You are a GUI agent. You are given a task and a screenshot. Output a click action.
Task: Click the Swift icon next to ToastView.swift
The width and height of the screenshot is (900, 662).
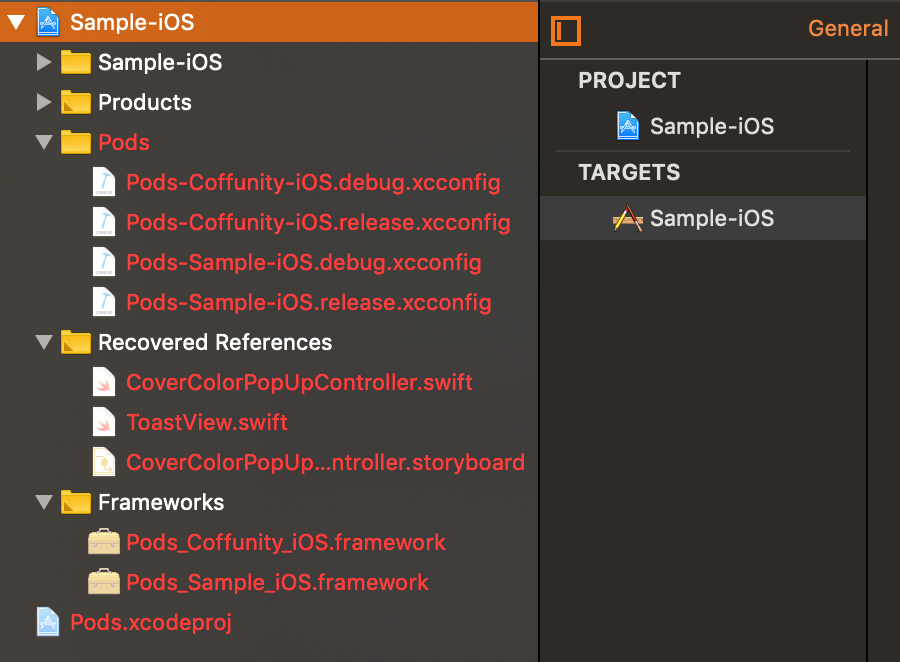click(x=104, y=422)
